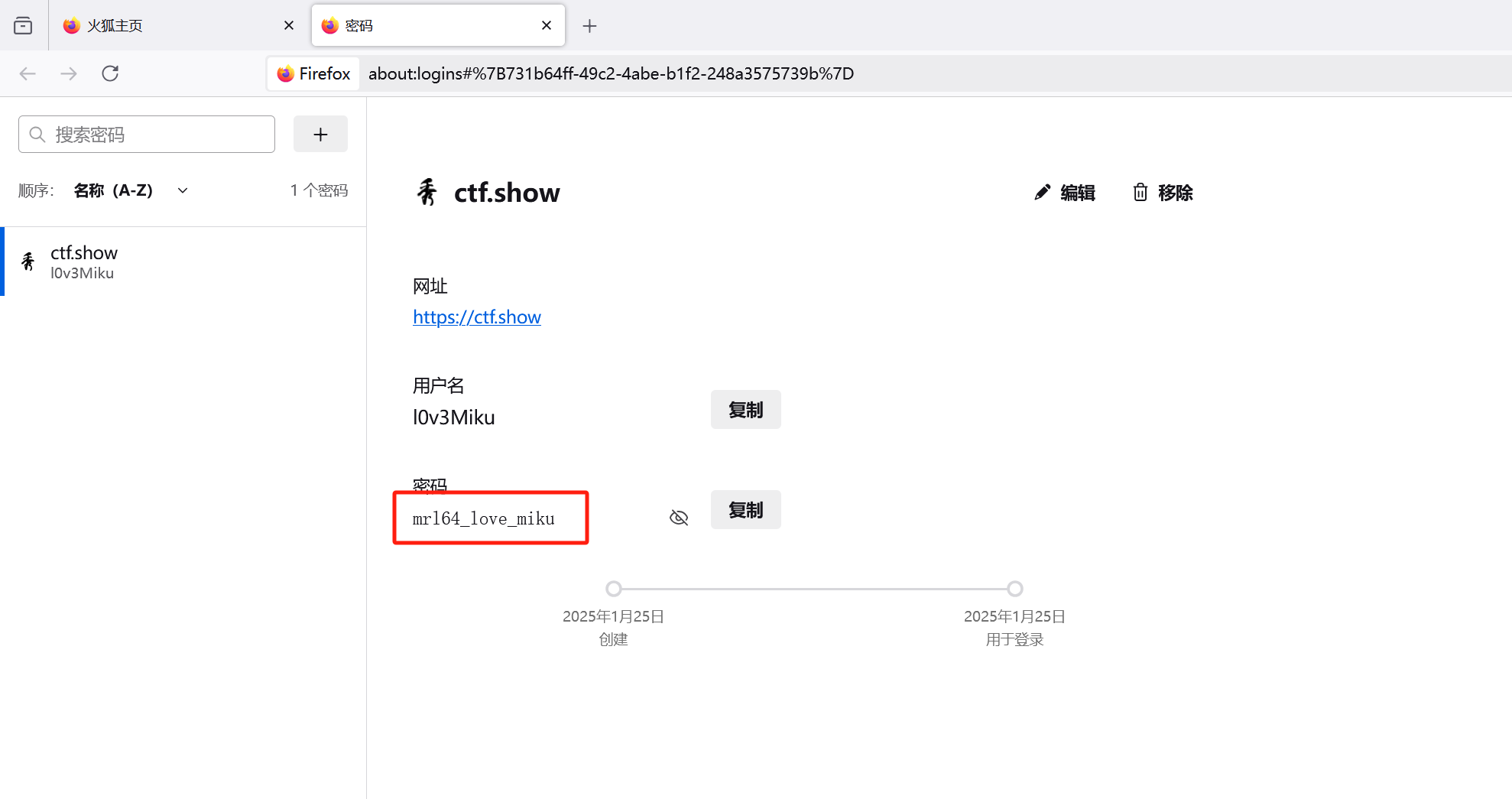Click the l0v3Miku username value
The height and width of the screenshot is (799, 1512).
(454, 417)
